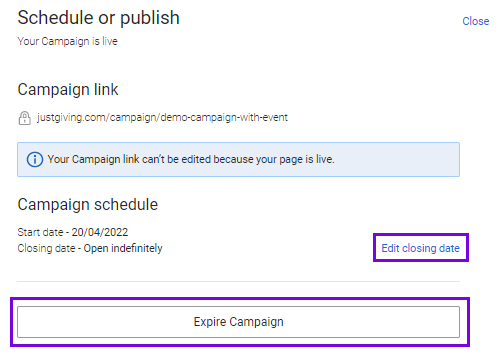Click the padlock icon beside the campaign URL
This screenshot has width=500, height=361.
24,118
